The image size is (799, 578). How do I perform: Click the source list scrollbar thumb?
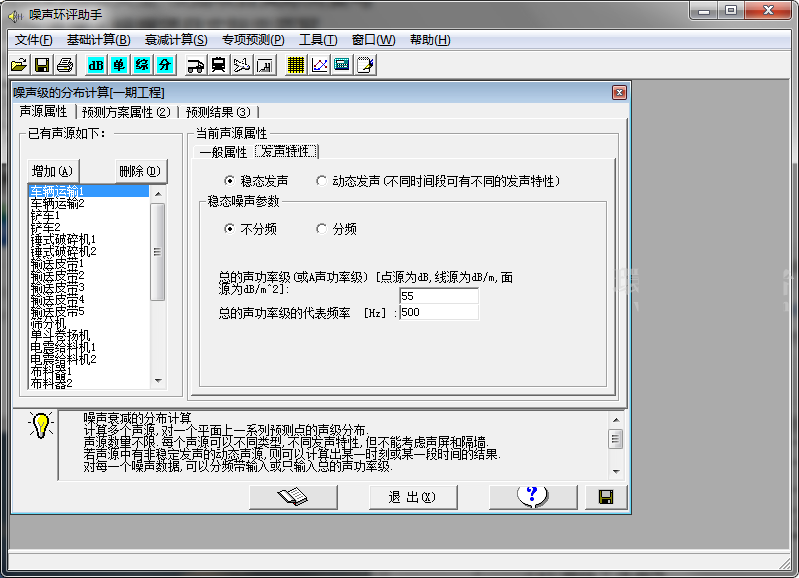tap(158, 252)
